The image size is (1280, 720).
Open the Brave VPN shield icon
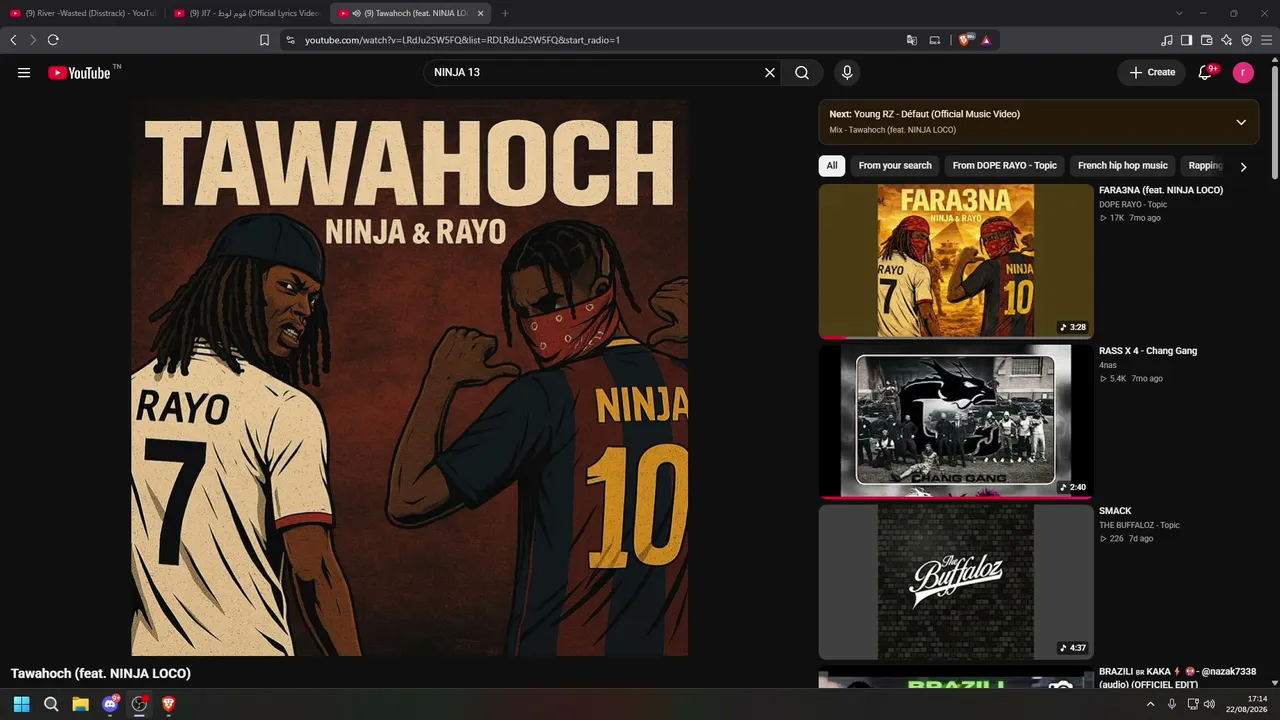1247,40
